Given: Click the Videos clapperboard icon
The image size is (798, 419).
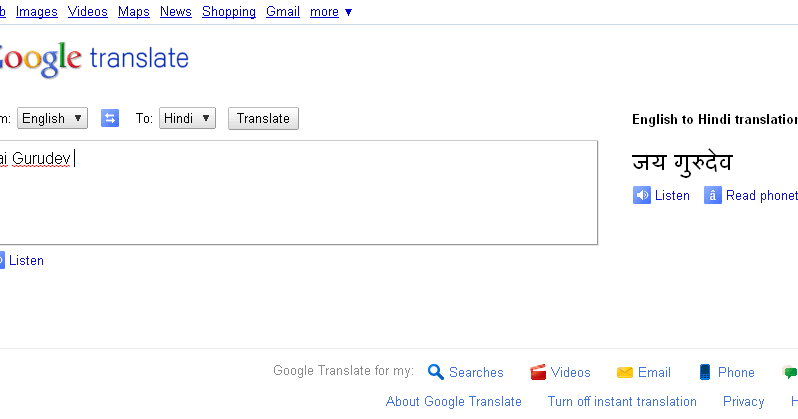Looking at the screenshot, I should 538,372.
